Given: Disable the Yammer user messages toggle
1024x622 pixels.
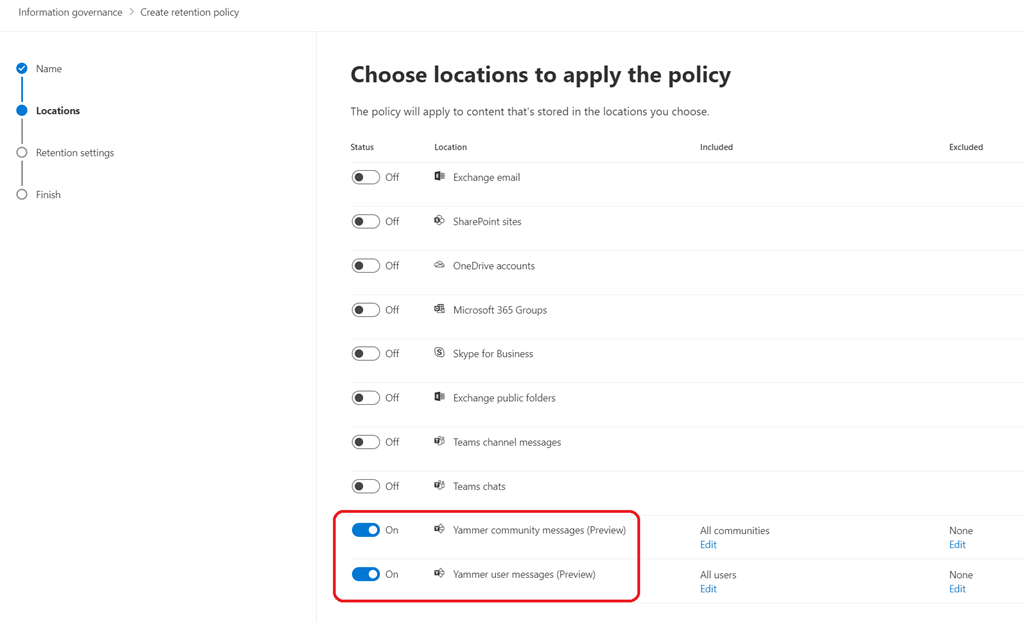Looking at the screenshot, I should click(365, 574).
